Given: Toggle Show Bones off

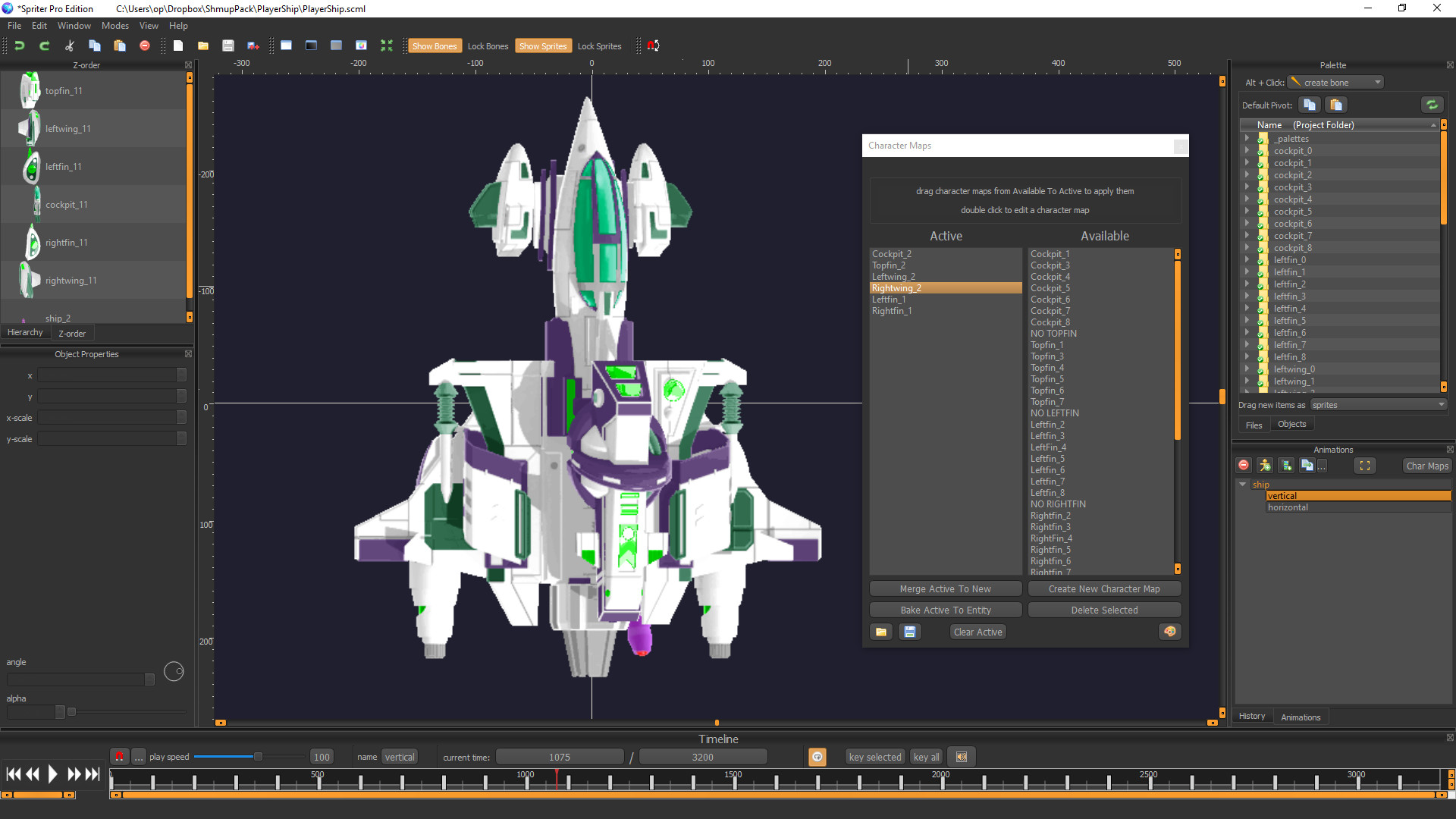Looking at the screenshot, I should [435, 45].
